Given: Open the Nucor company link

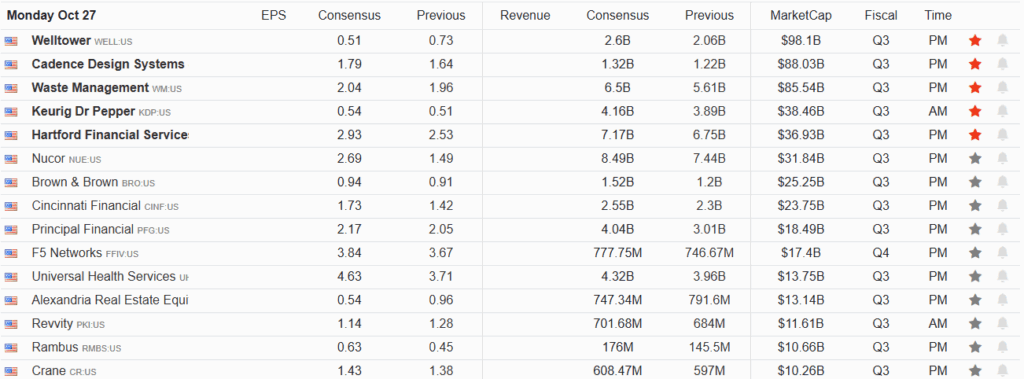Looking at the screenshot, I should [x=48, y=158].
